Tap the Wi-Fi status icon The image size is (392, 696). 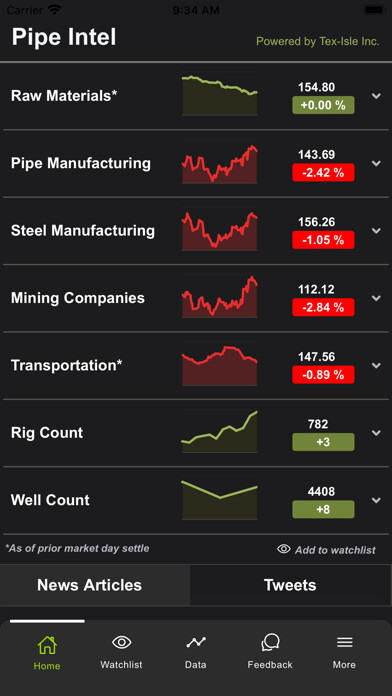click(55, 9)
